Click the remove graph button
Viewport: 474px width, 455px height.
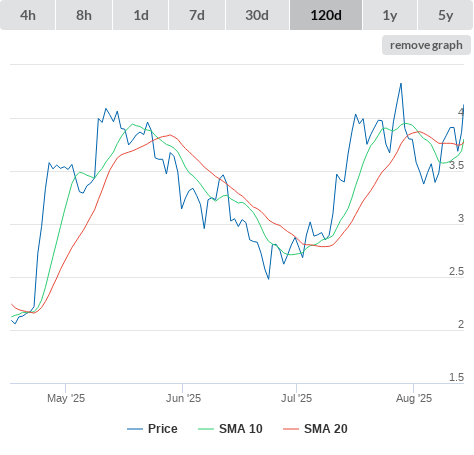pos(426,45)
